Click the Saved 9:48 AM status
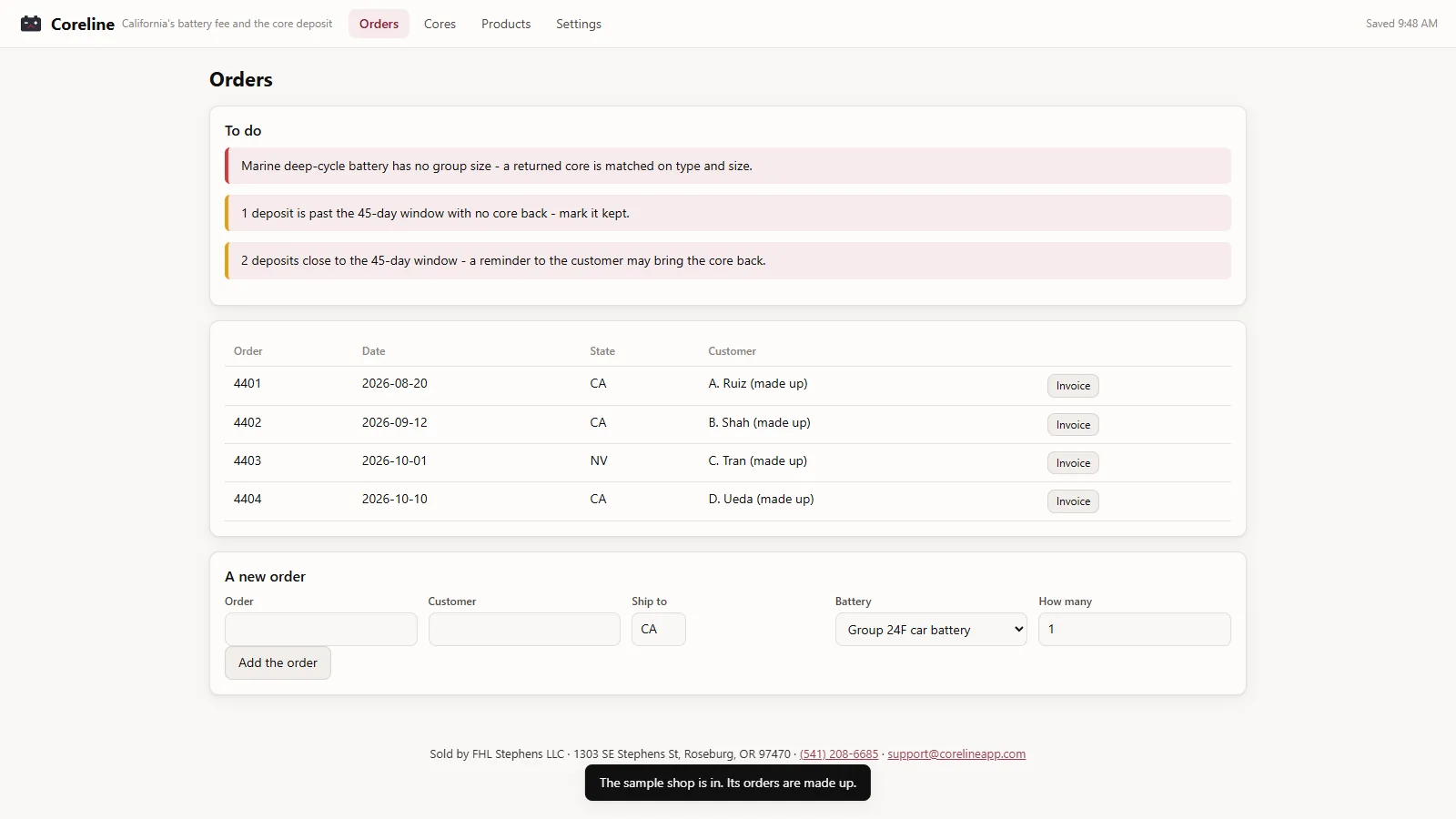The height and width of the screenshot is (819, 1456). (1401, 24)
